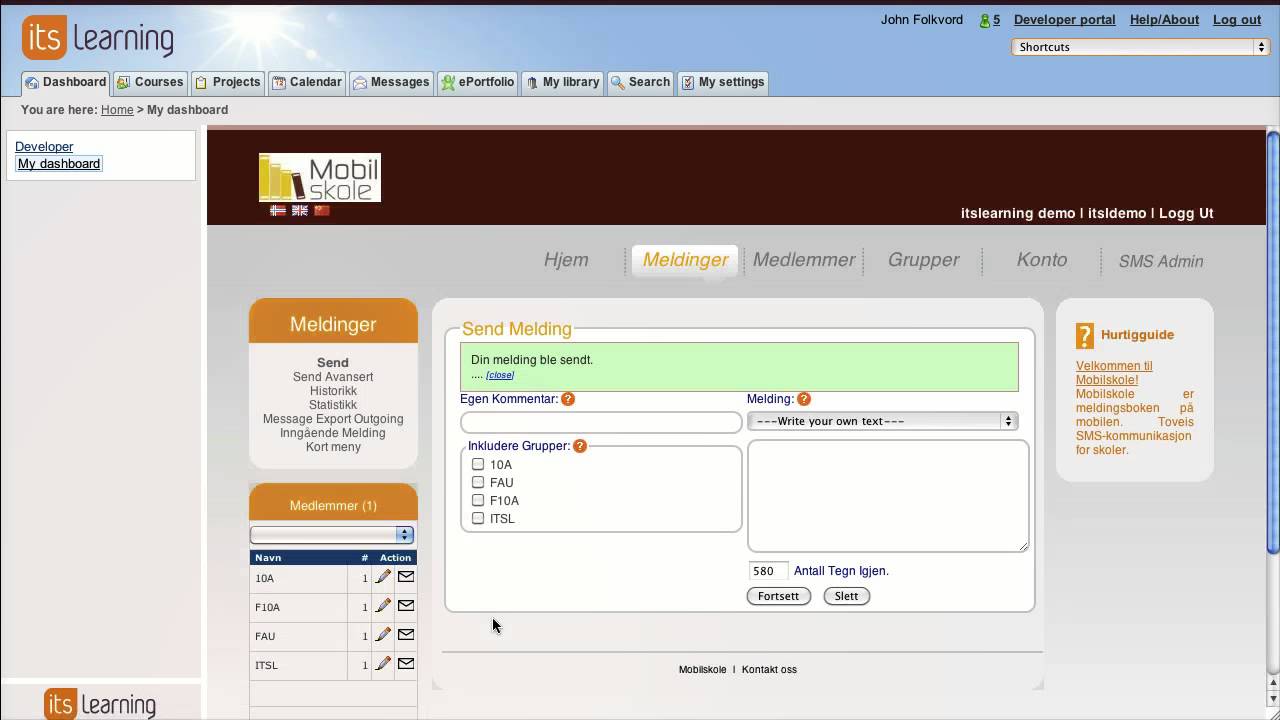Open 'Velkommen til Mobilskole!' guide link

pos(1114,373)
